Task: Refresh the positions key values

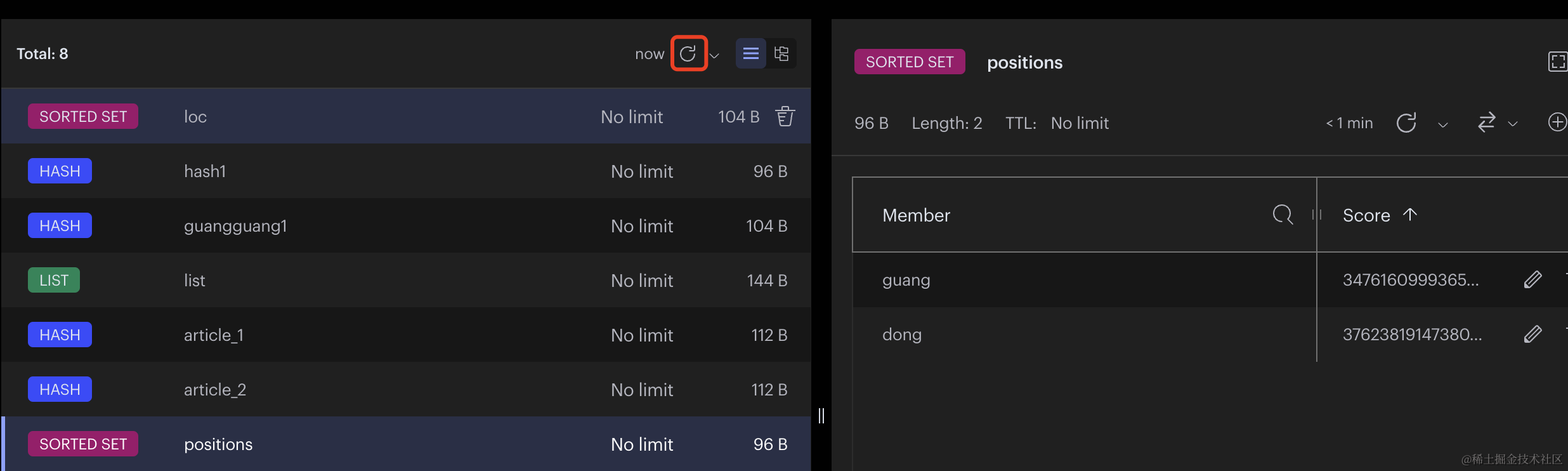Action: click(1406, 123)
